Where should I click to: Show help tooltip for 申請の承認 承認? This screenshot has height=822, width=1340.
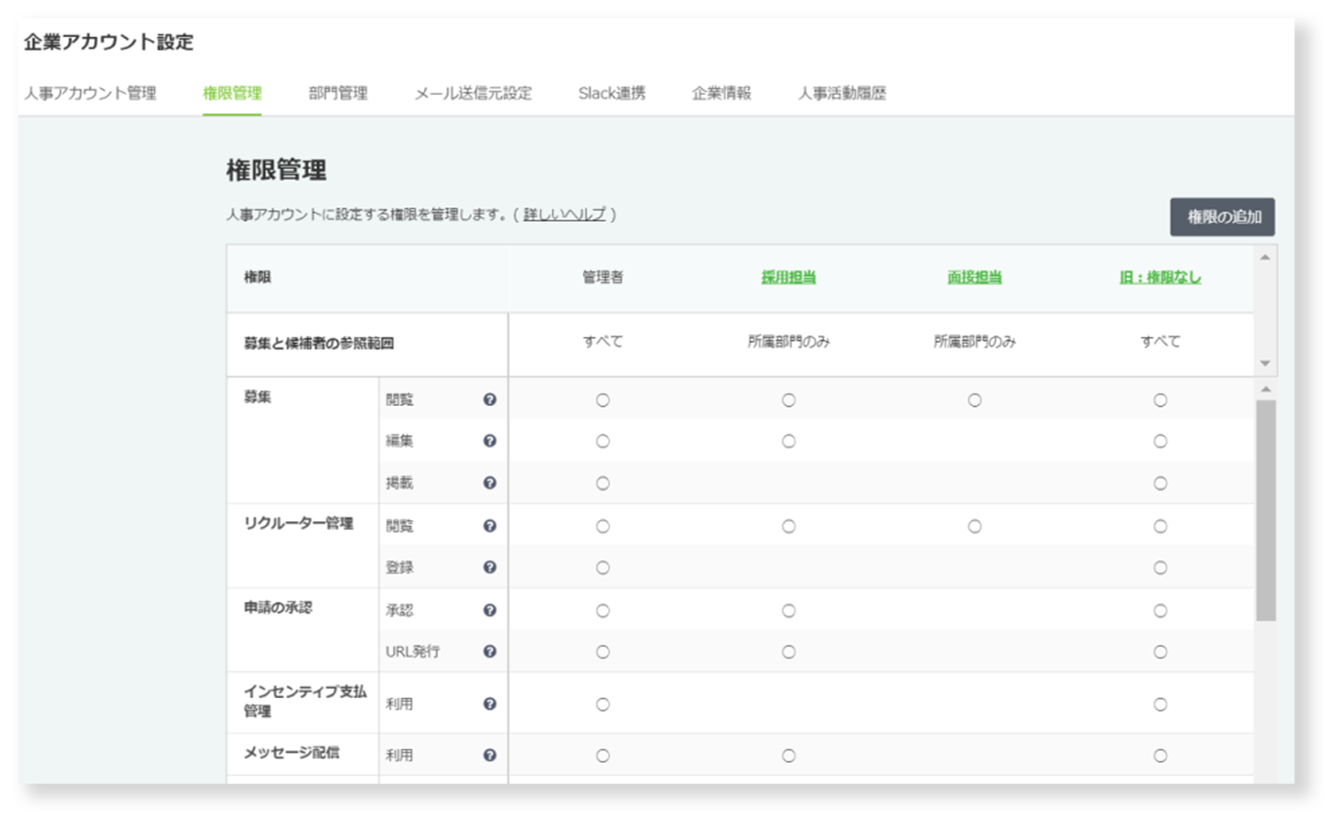[490, 610]
